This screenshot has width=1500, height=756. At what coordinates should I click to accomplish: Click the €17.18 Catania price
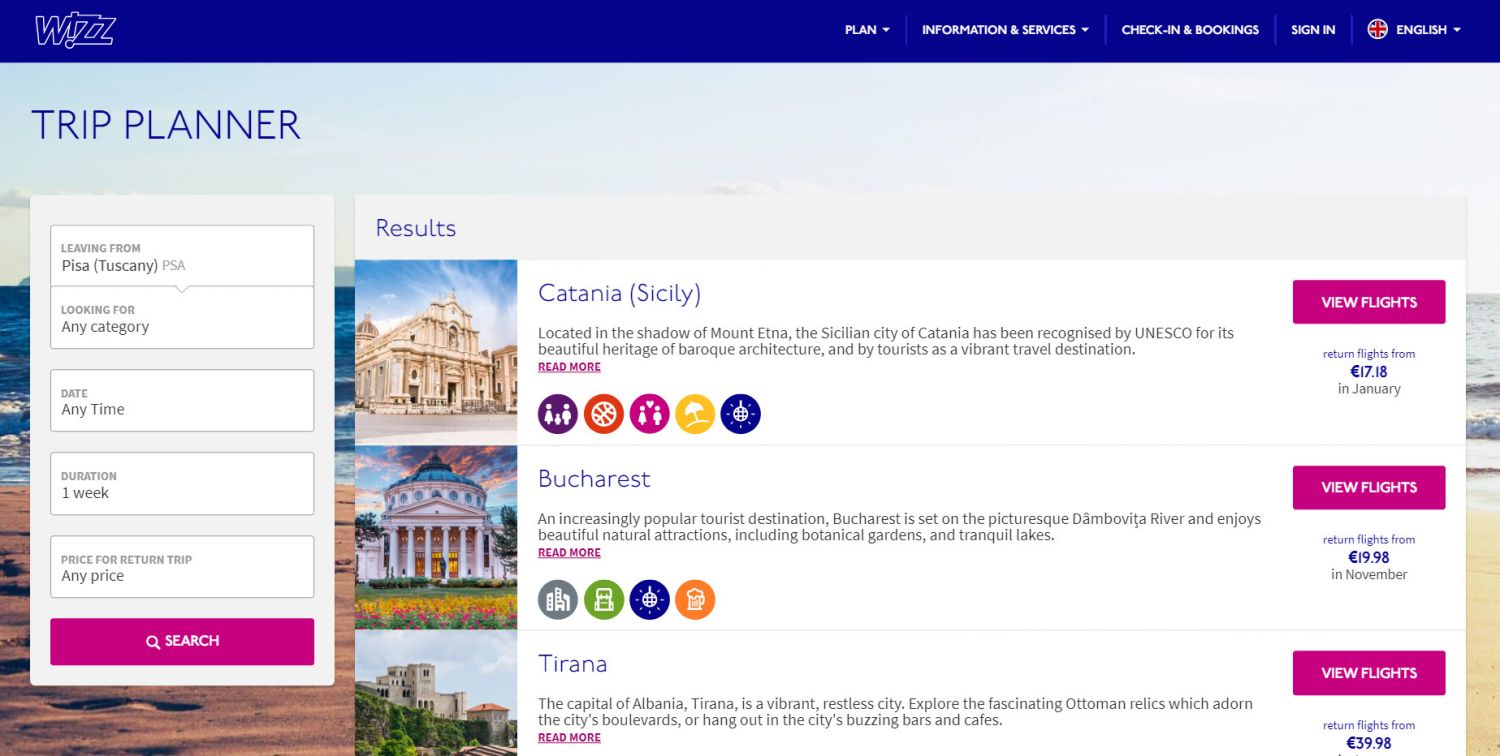pos(1369,372)
